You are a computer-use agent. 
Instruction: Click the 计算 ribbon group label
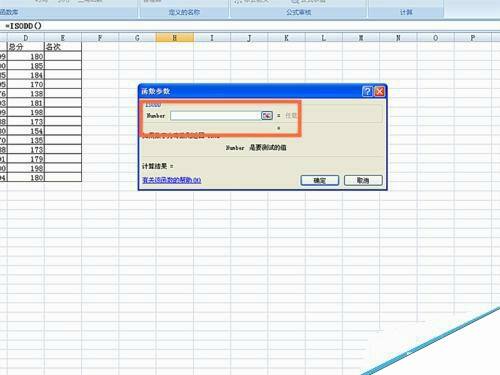pyautogui.click(x=406, y=12)
